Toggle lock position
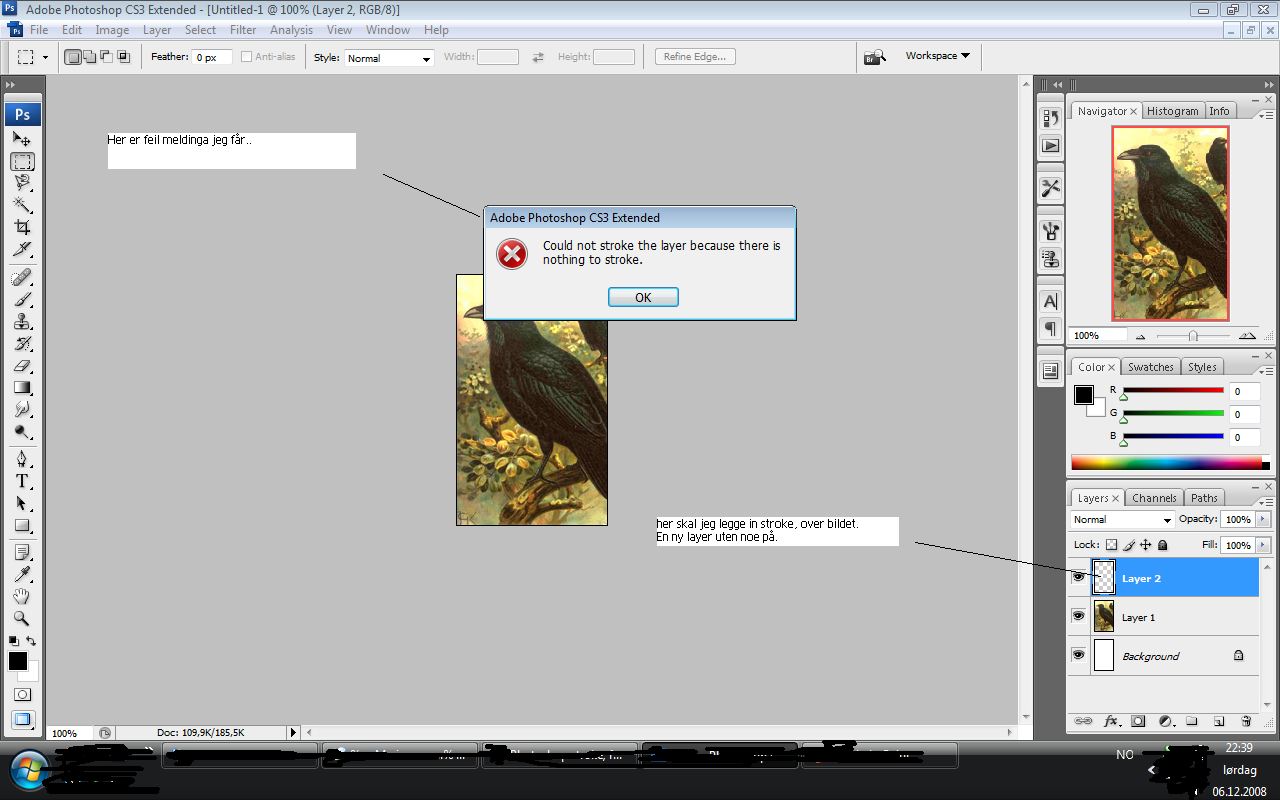Viewport: 1280px width, 800px height. pyautogui.click(x=1146, y=545)
